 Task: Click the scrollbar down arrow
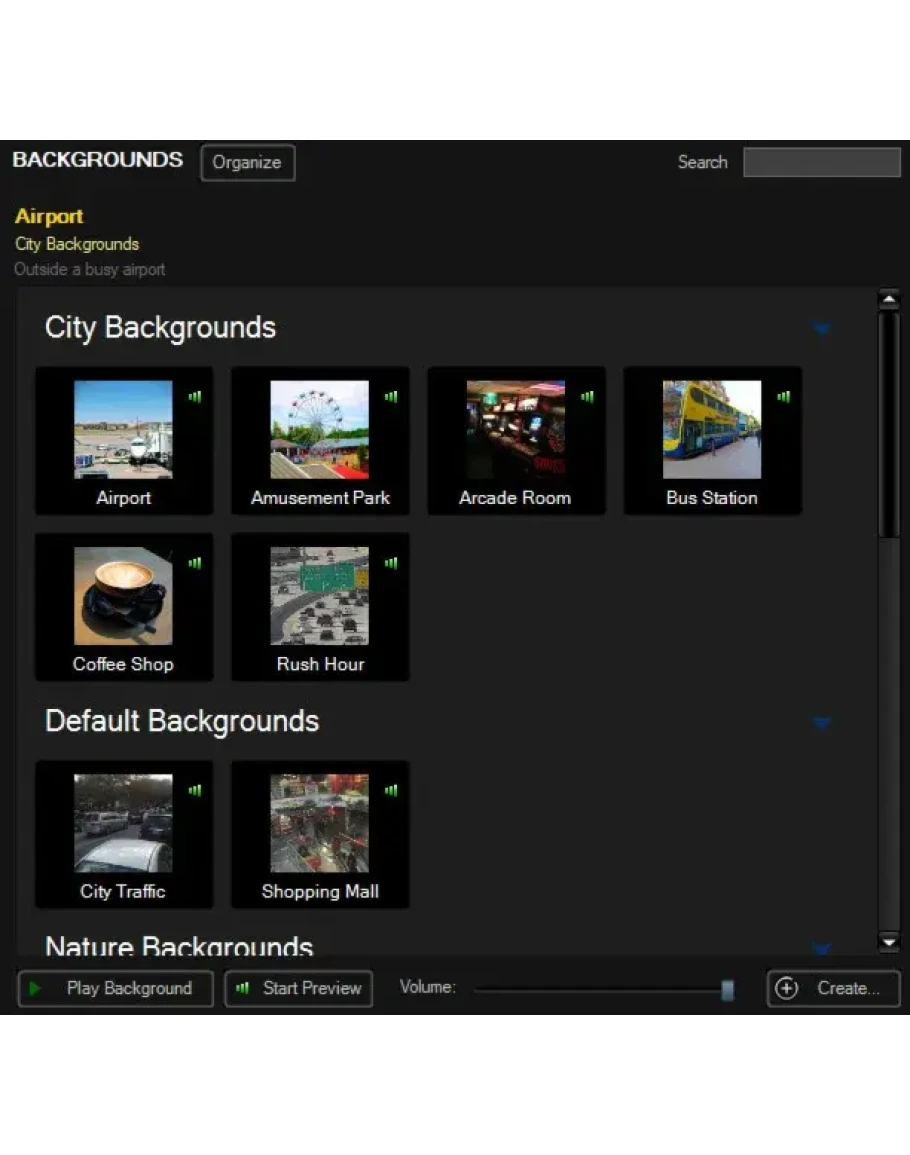point(888,941)
